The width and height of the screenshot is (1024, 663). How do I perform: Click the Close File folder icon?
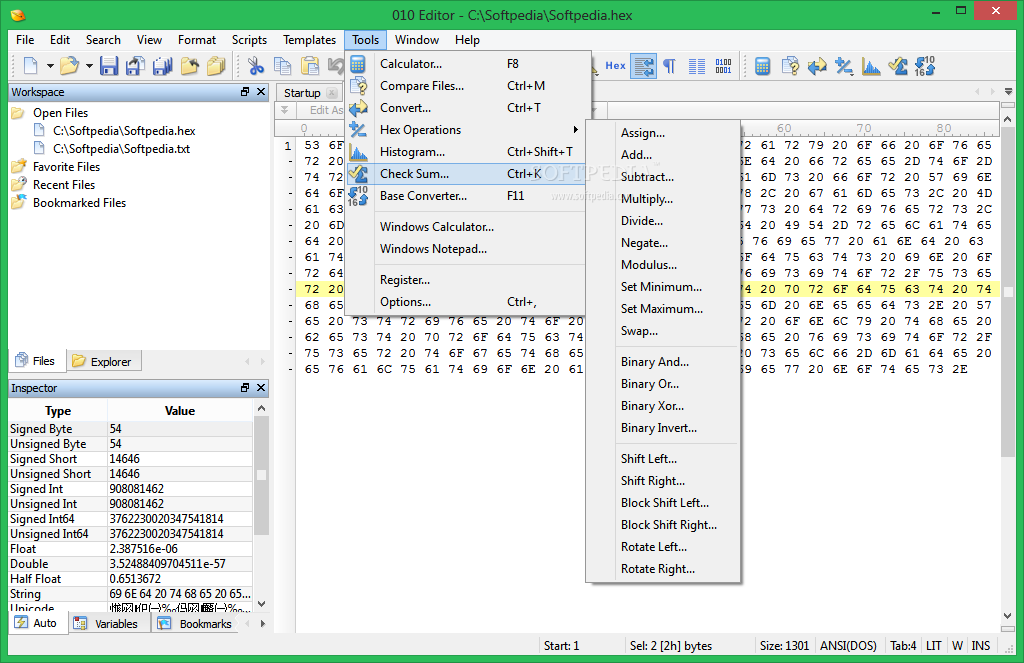click(189, 65)
